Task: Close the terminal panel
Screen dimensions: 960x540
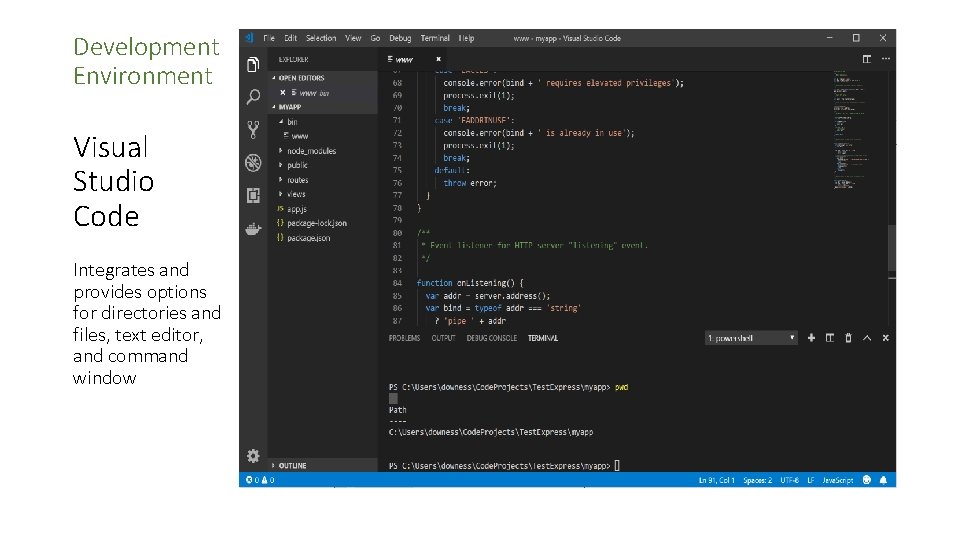Action: click(885, 338)
